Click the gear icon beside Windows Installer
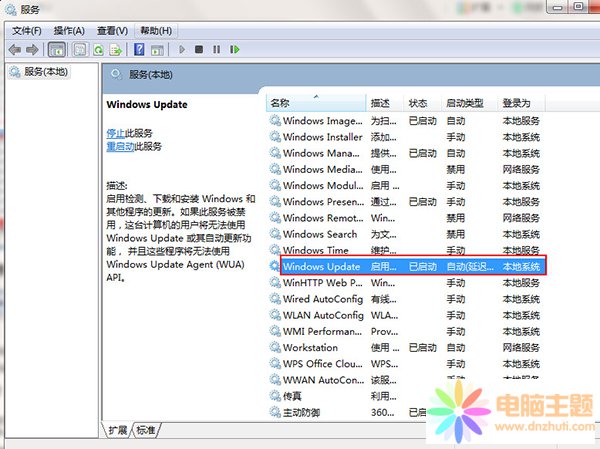Screen dimensions: 600x449 click(x=275, y=137)
